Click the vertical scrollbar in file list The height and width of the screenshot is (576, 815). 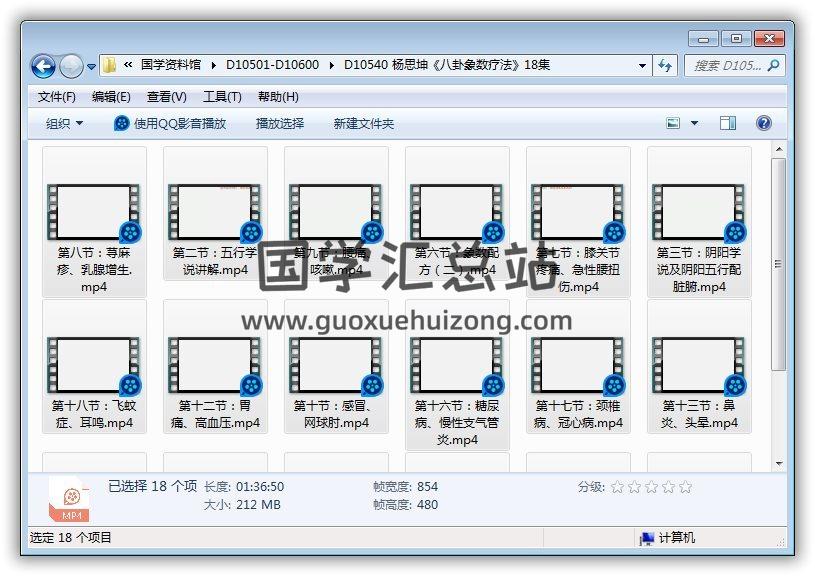point(779,300)
